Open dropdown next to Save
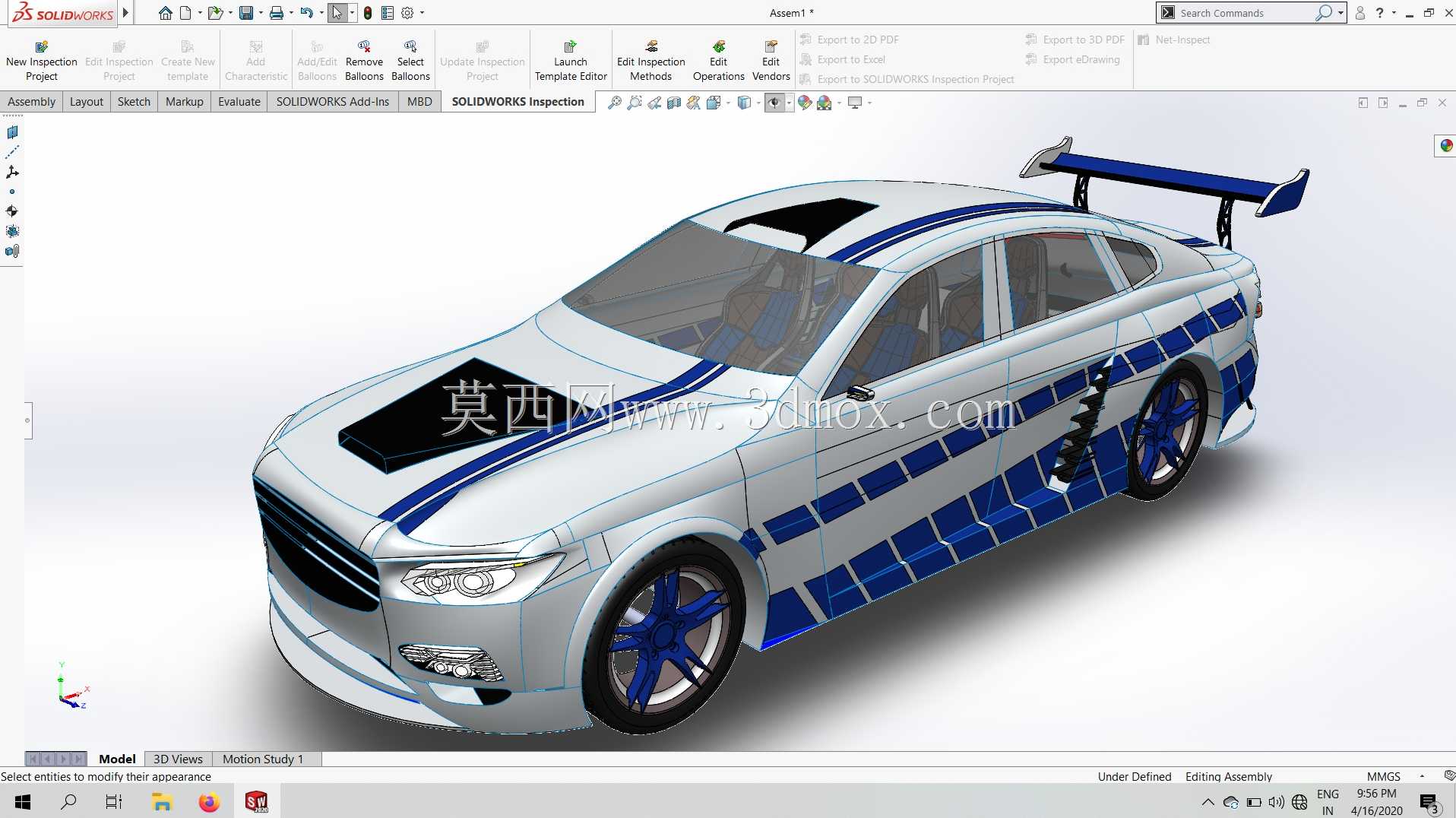This screenshot has height=818, width=1456. [x=261, y=13]
